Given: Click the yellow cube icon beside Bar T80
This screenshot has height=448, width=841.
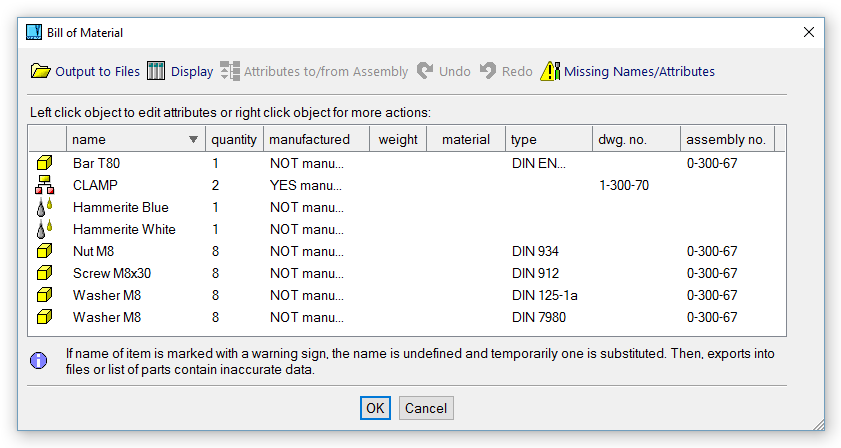Looking at the screenshot, I should 44,163.
